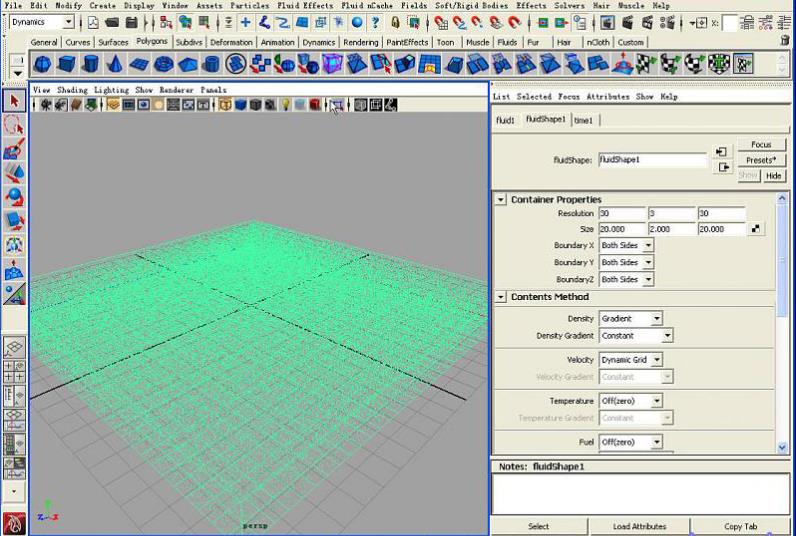
Task: Open the Dynamics menu set dropdown
Action: (69, 22)
